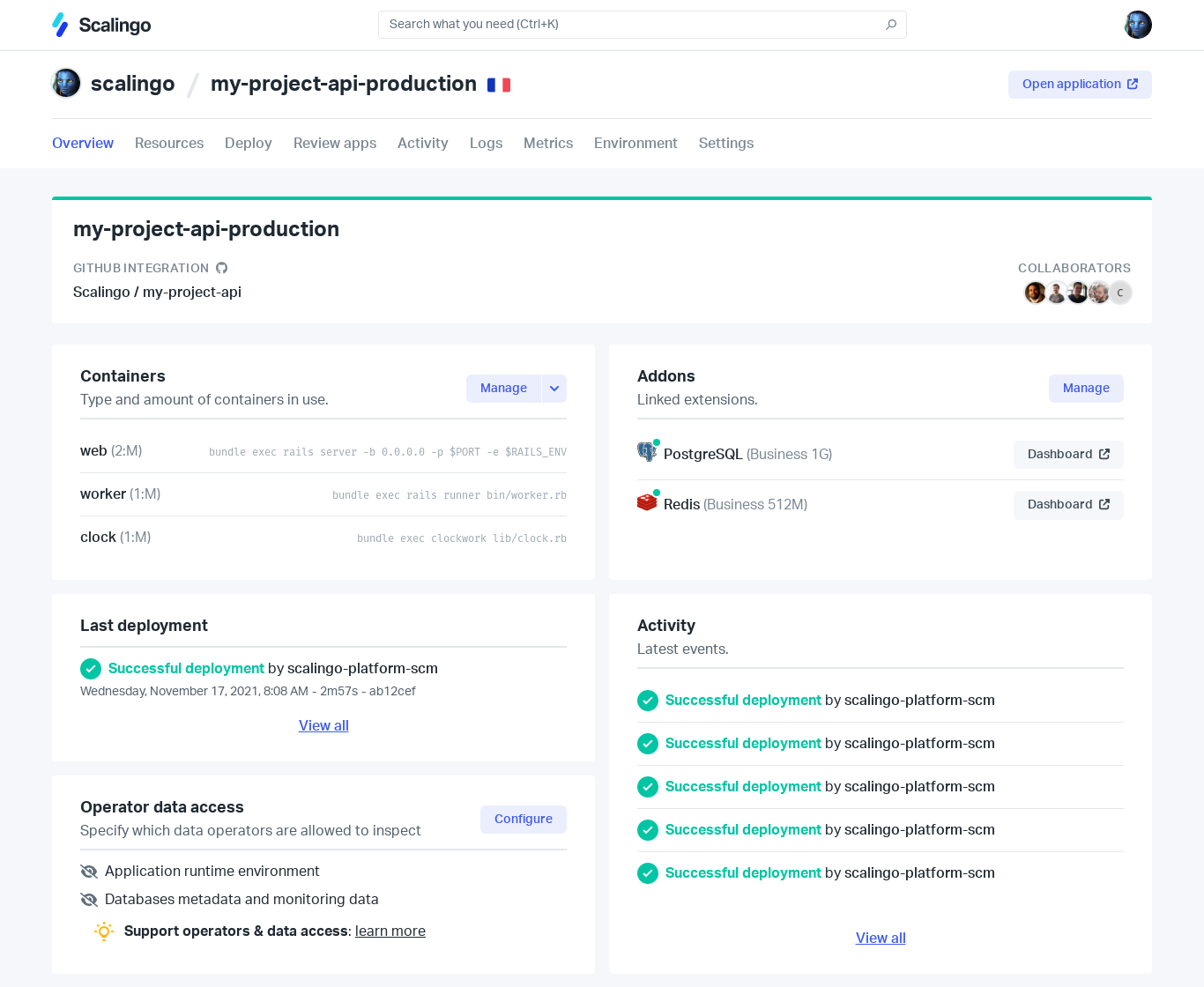1204x987 pixels.
Task: Click the 'C' collaborator avatar
Action: point(1120,293)
